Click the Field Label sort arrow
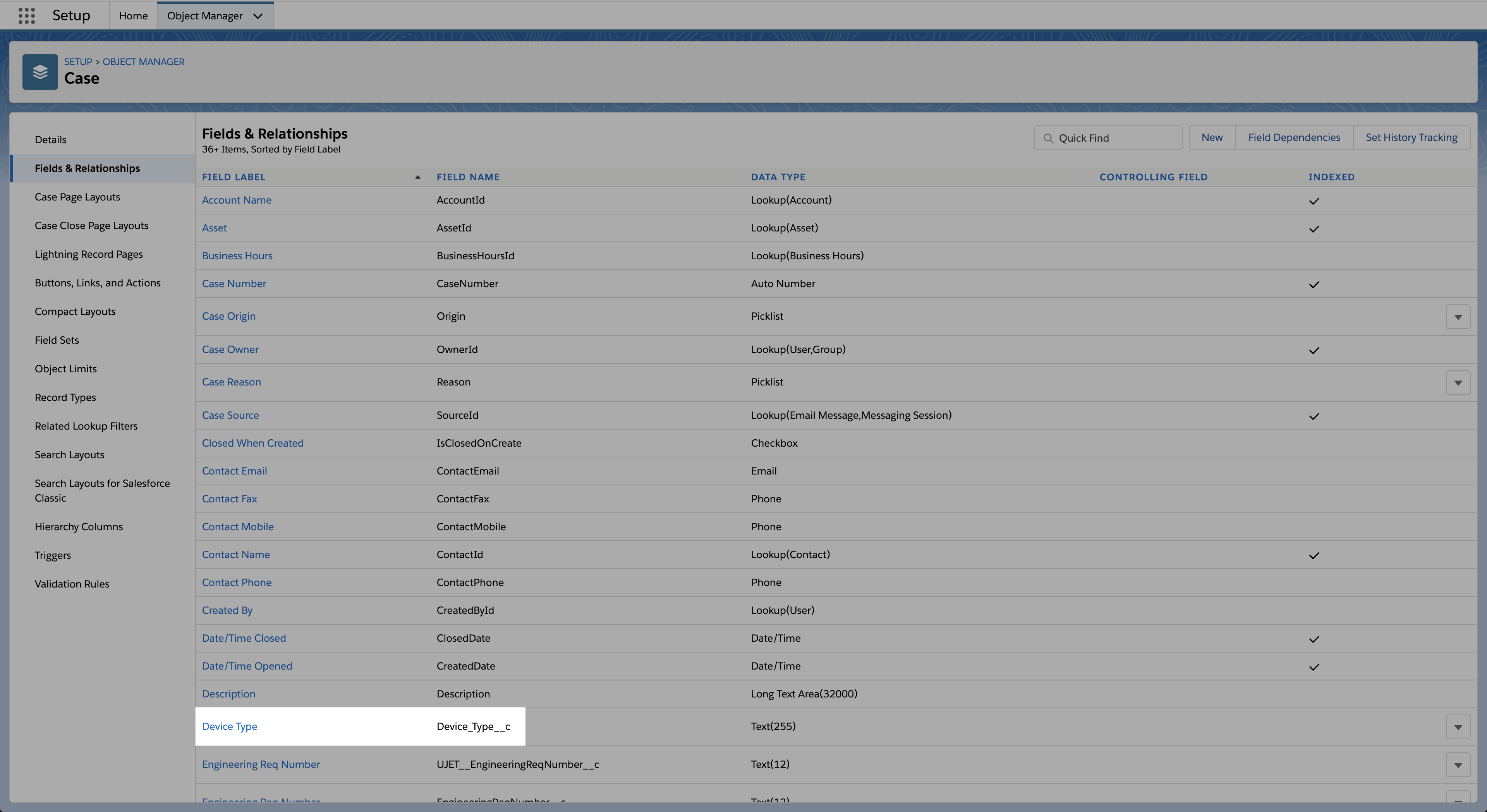The image size is (1487, 812). [x=417, y=177]
